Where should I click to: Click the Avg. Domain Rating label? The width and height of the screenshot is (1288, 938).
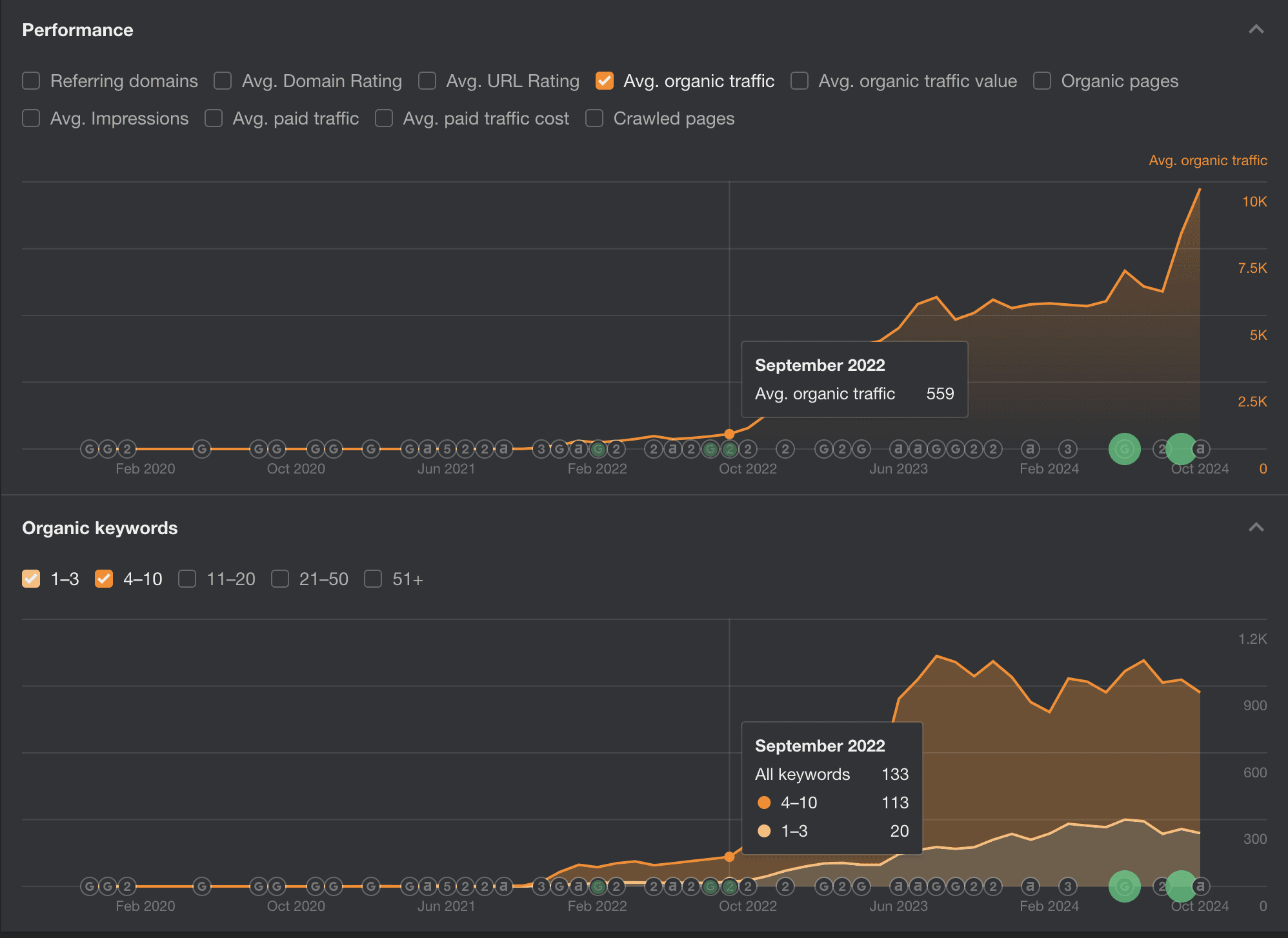click(321, 81)
